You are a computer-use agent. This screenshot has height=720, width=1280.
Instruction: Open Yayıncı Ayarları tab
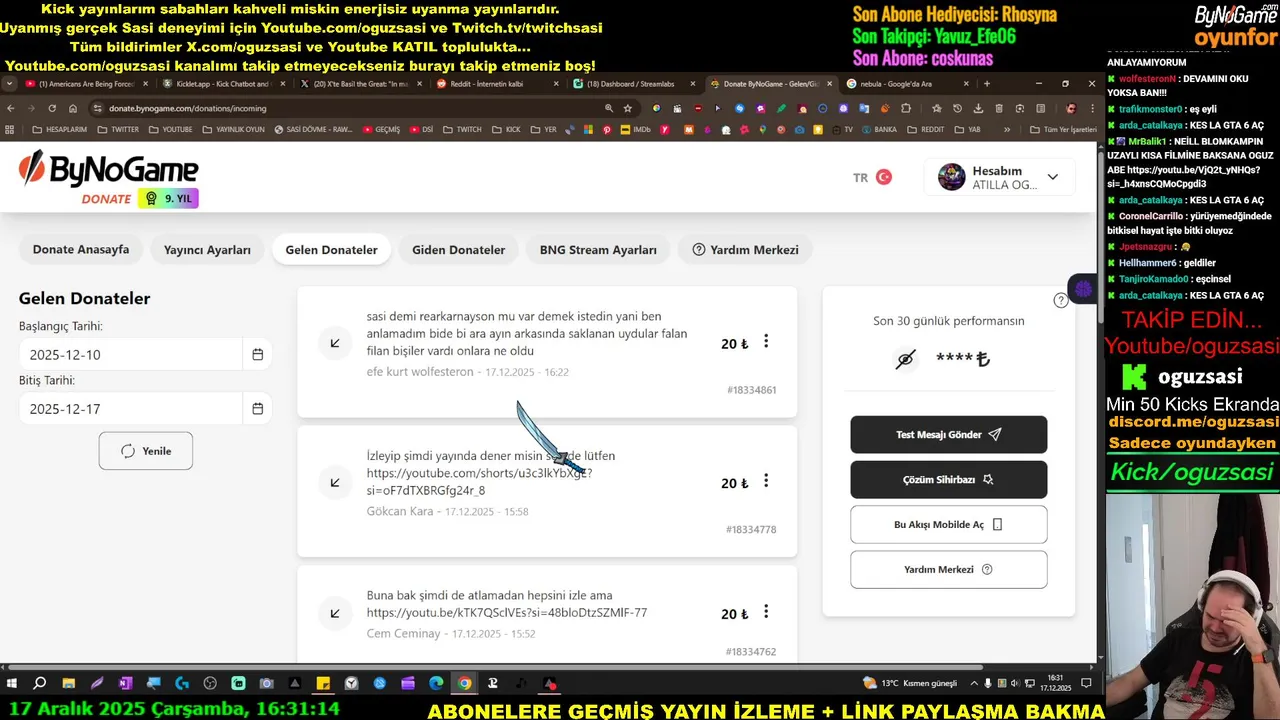(x=207, y=249)
